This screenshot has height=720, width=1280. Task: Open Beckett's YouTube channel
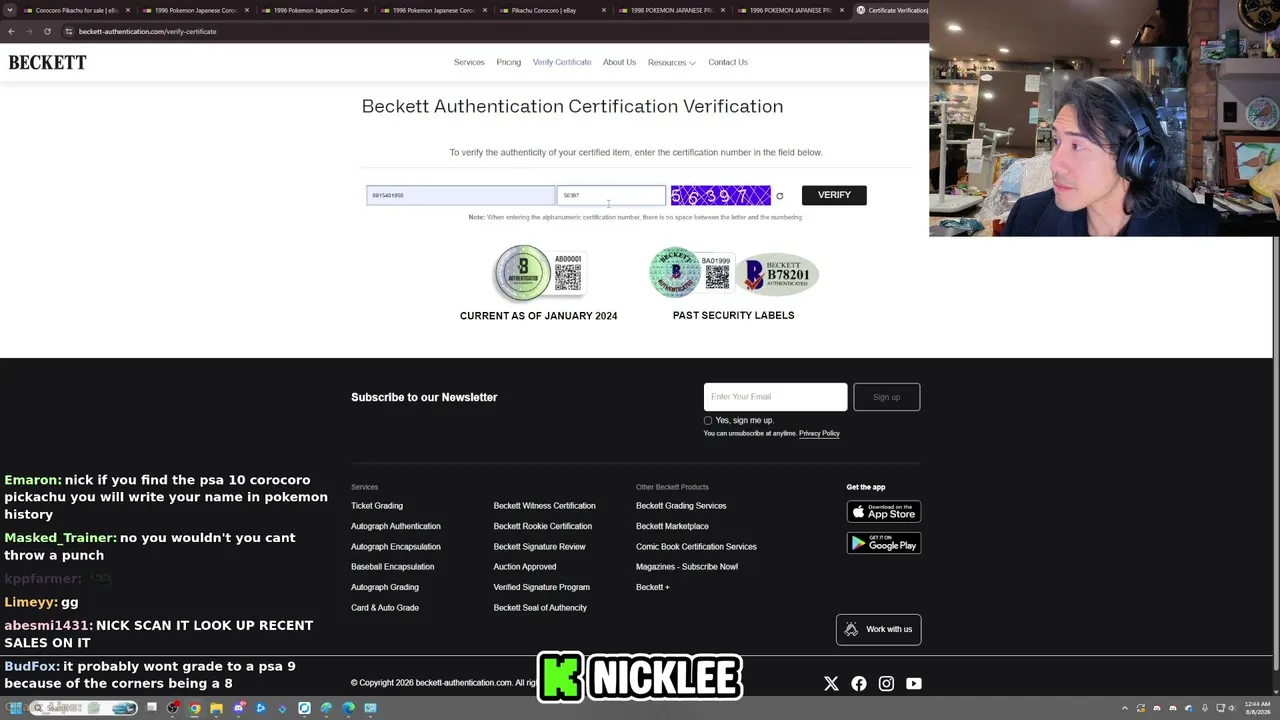coord(914,684)
